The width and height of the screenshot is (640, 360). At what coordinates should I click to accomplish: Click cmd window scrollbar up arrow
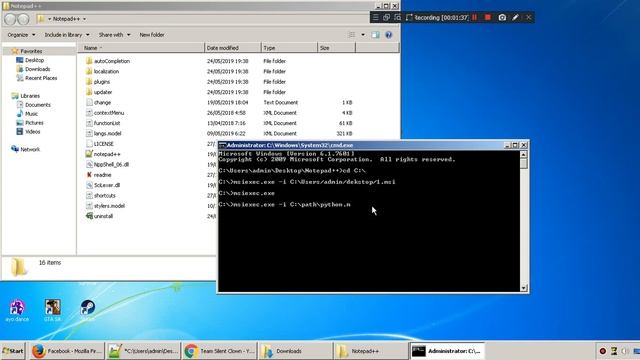point(524,154)
